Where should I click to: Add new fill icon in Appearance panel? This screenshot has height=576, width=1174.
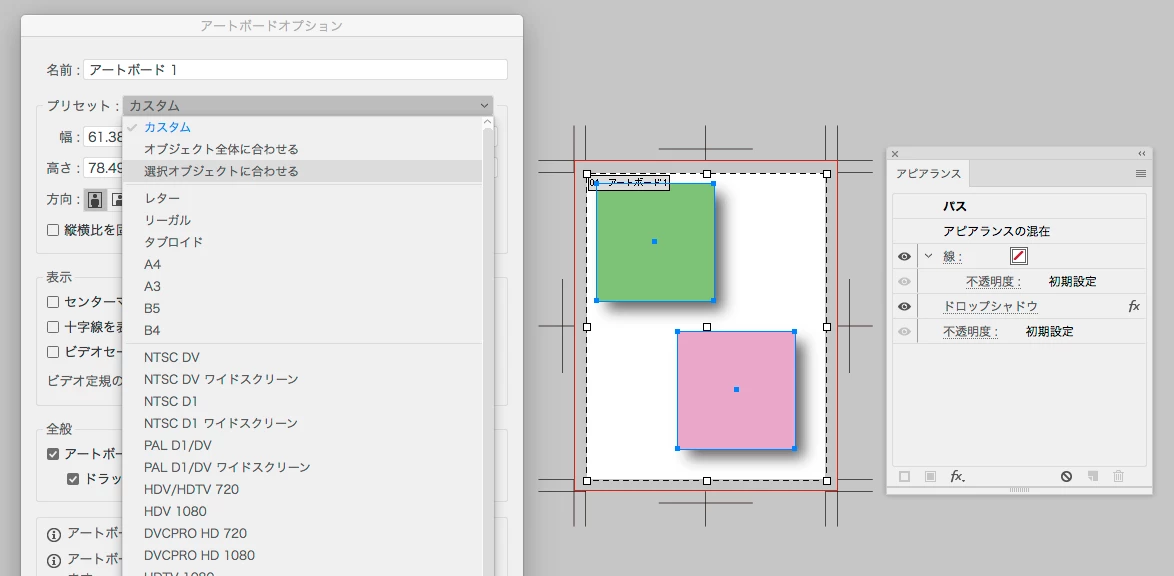tap(931, 476)
